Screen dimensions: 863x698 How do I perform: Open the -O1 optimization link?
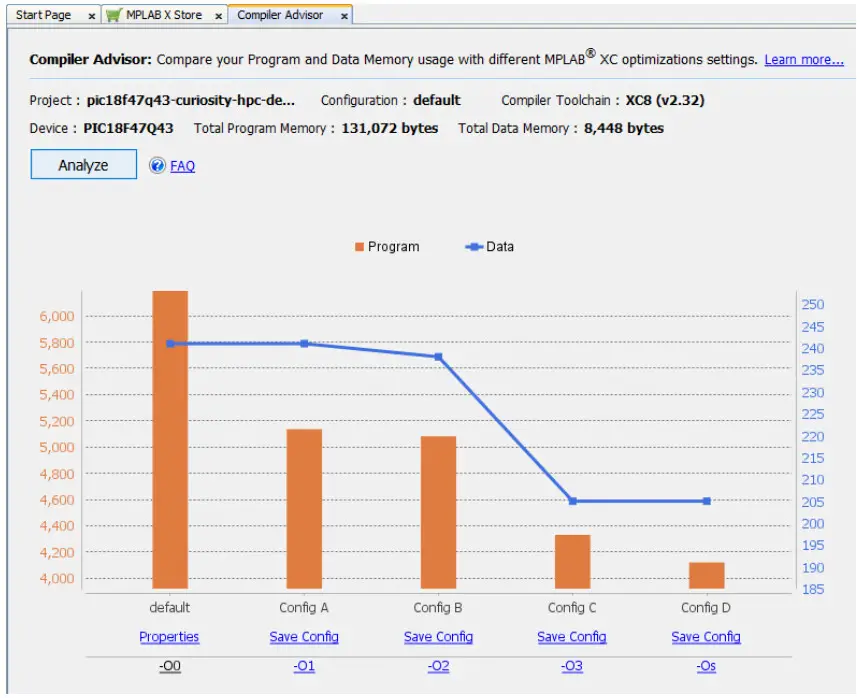point(304,666)
